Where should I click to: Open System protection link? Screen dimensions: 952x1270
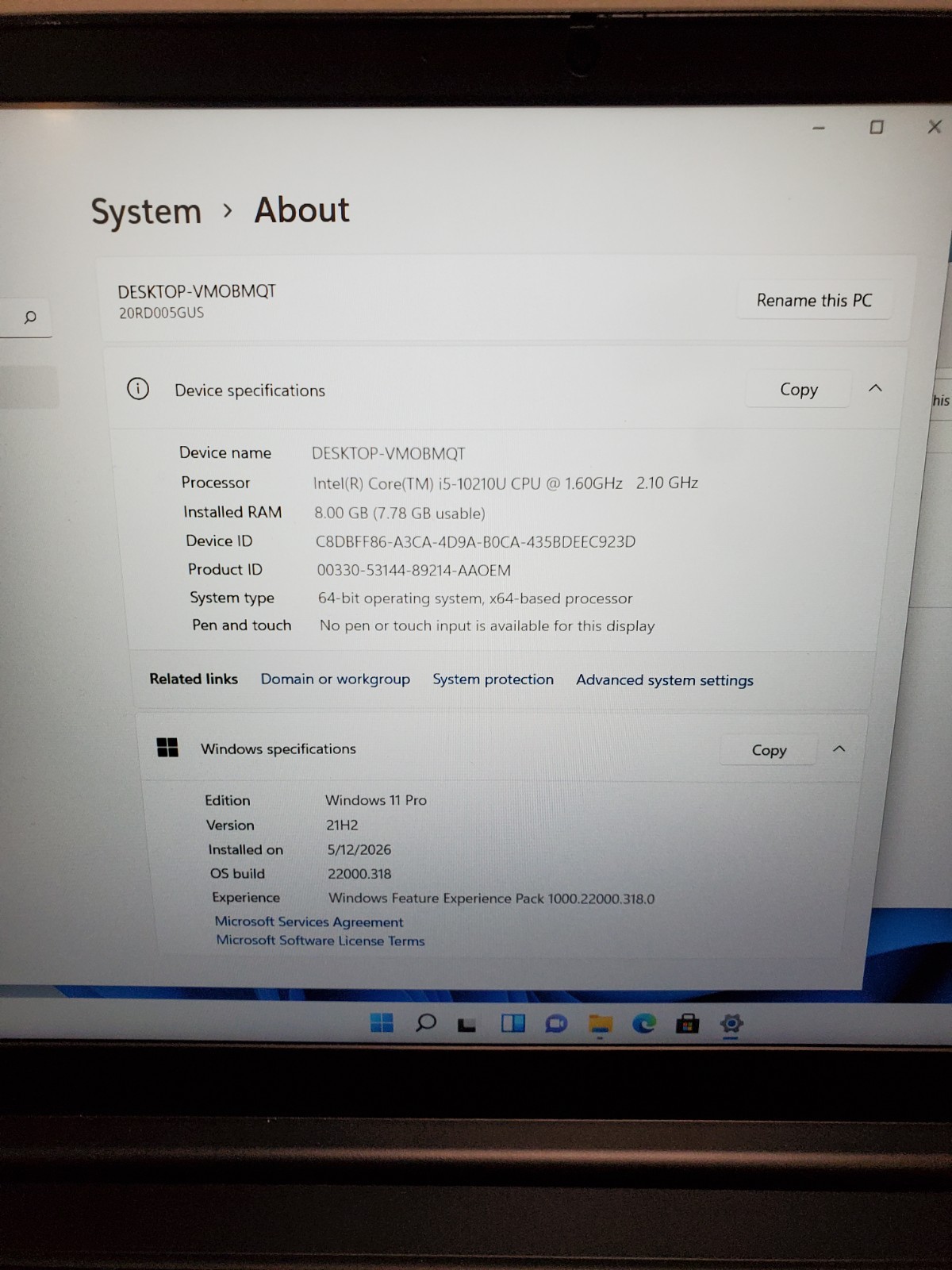[x=493, y=679]
